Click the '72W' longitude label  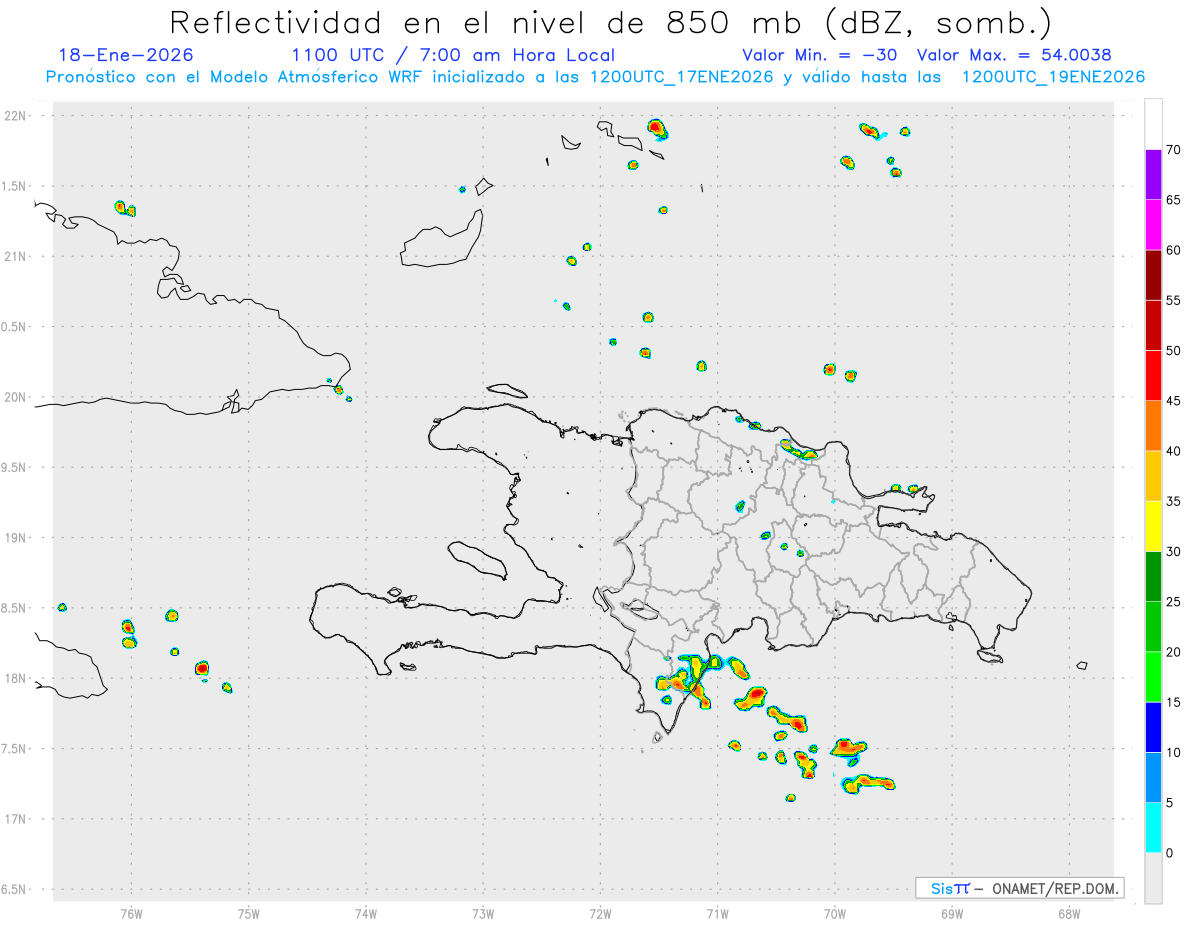coord(600,913)
